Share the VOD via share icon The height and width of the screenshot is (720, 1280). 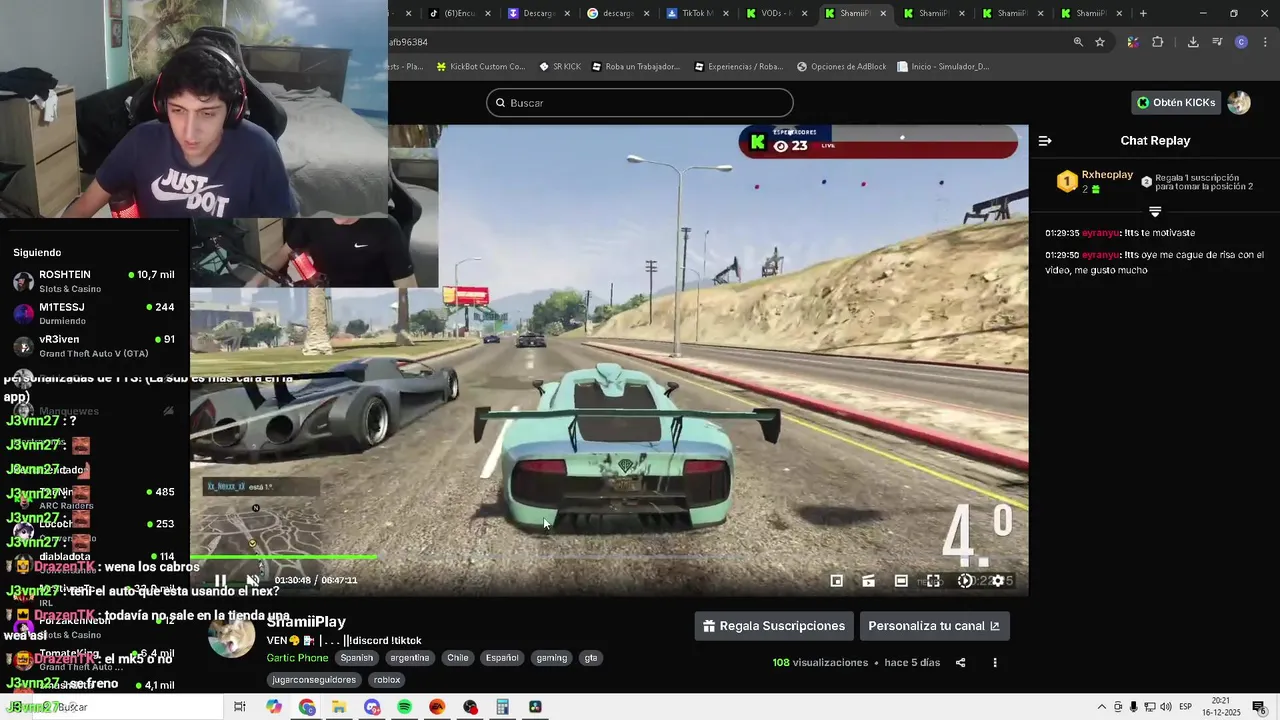pos(961,662)
